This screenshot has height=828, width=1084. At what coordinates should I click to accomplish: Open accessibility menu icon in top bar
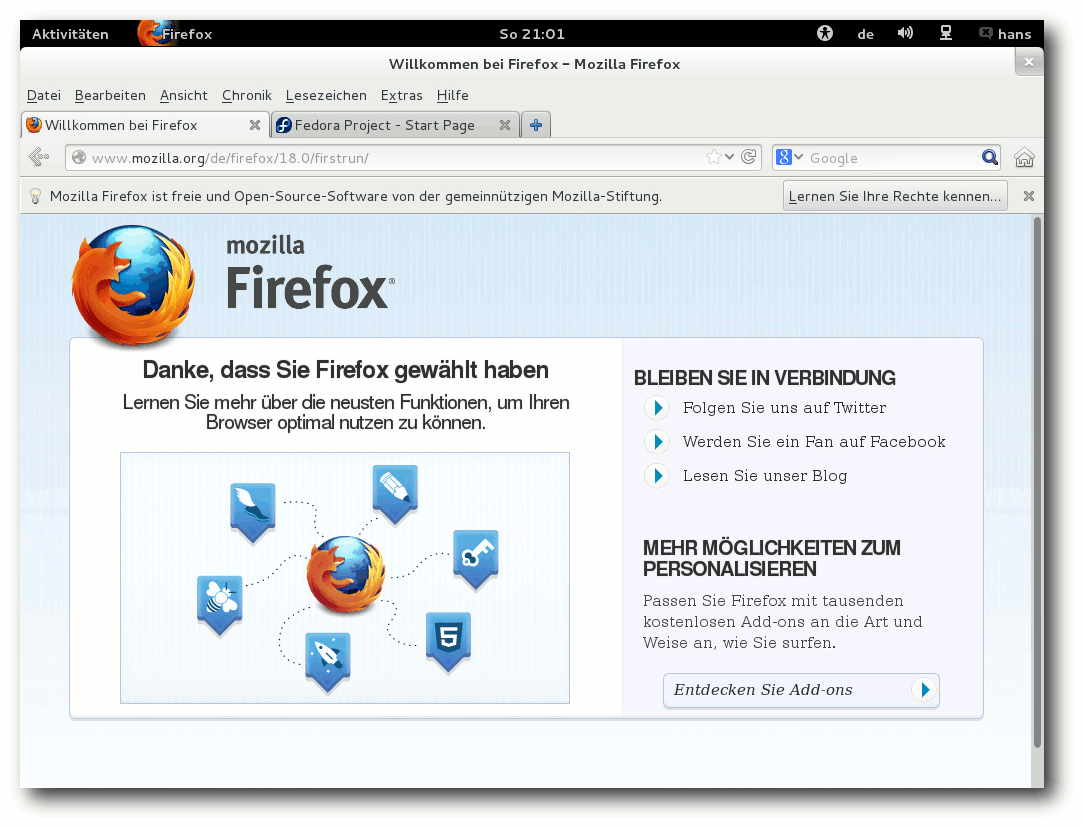(825, 33)
